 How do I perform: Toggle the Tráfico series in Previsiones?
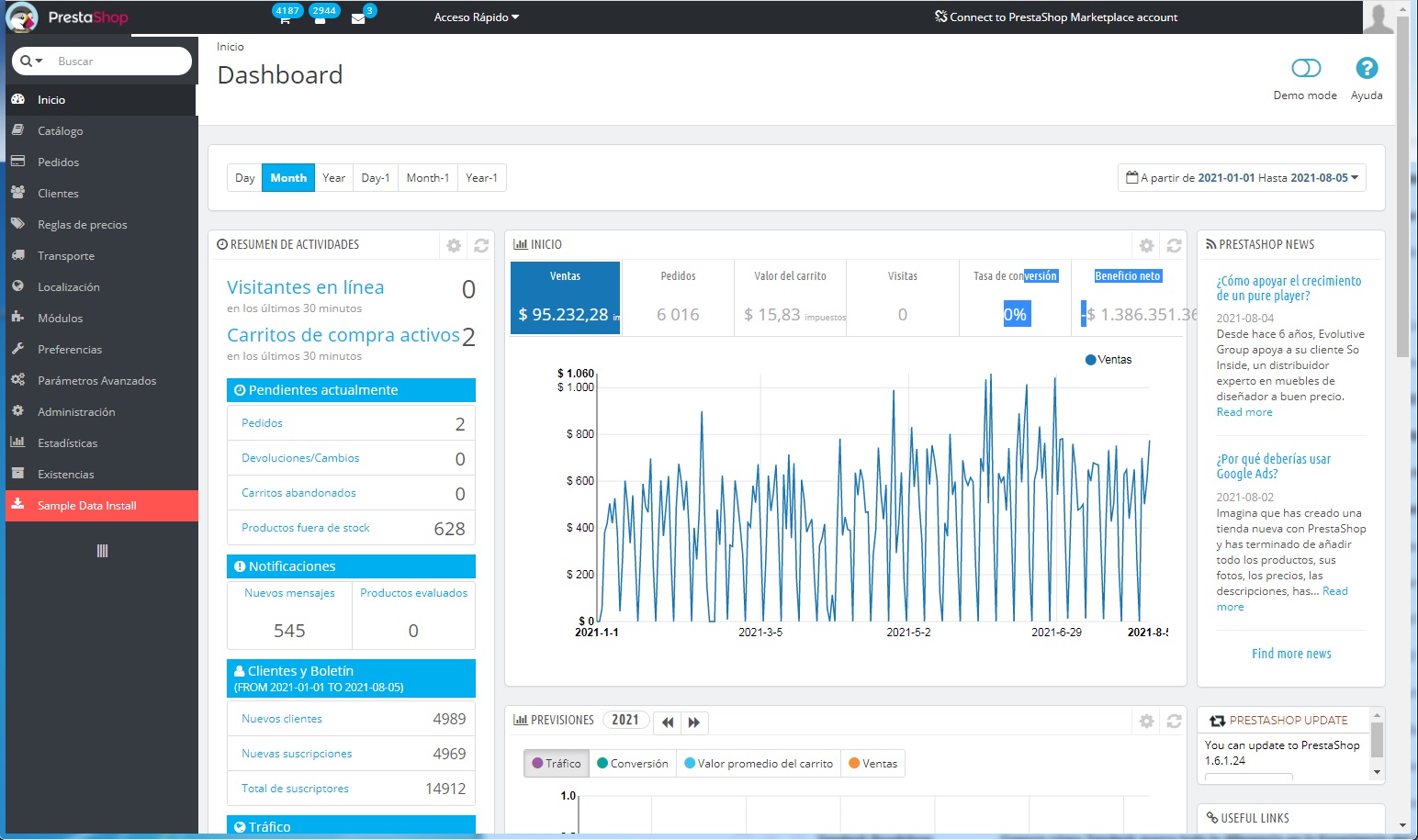557,764
